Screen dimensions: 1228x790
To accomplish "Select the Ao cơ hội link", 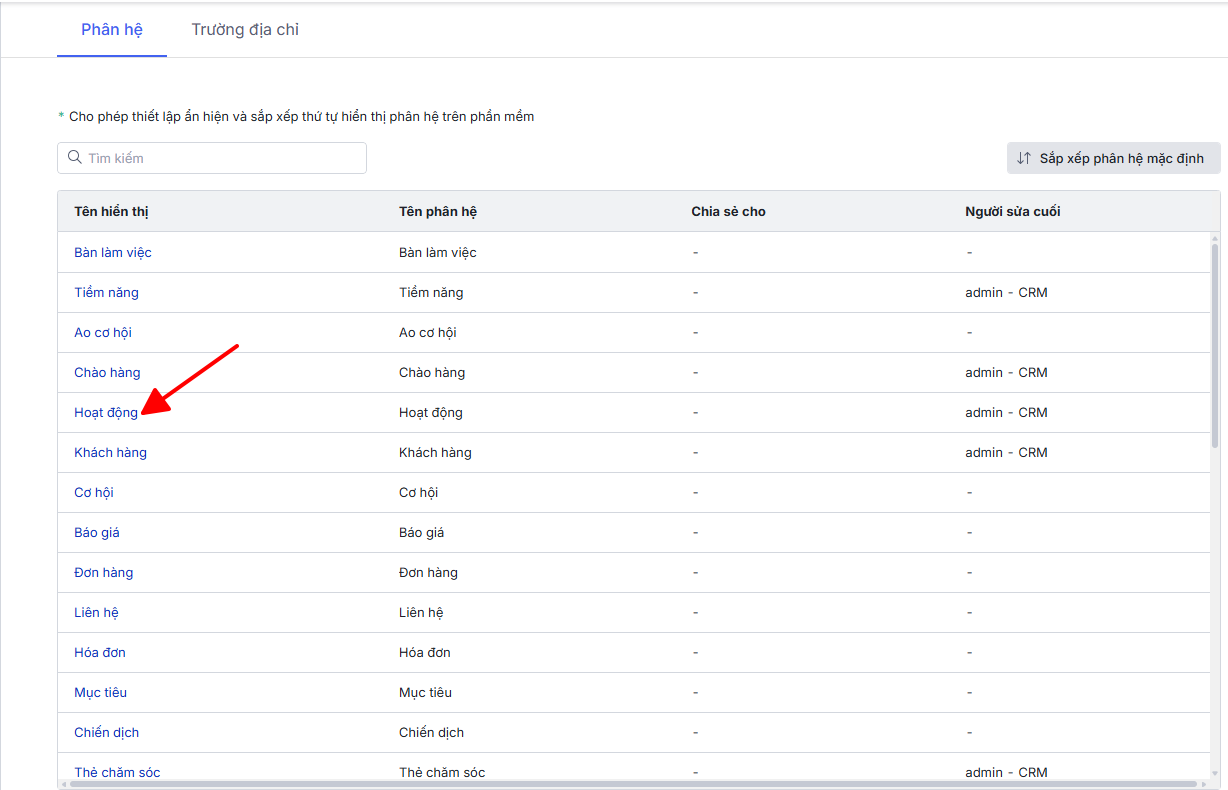I will point(103,332).
